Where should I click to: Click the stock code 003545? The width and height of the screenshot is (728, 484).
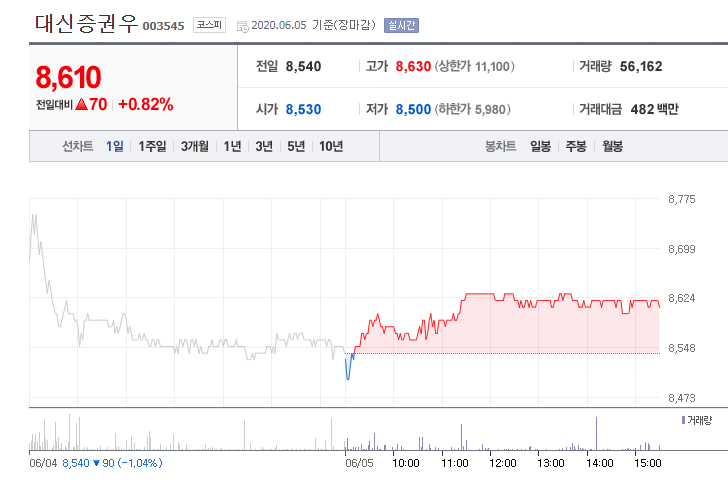coord(163,26)
